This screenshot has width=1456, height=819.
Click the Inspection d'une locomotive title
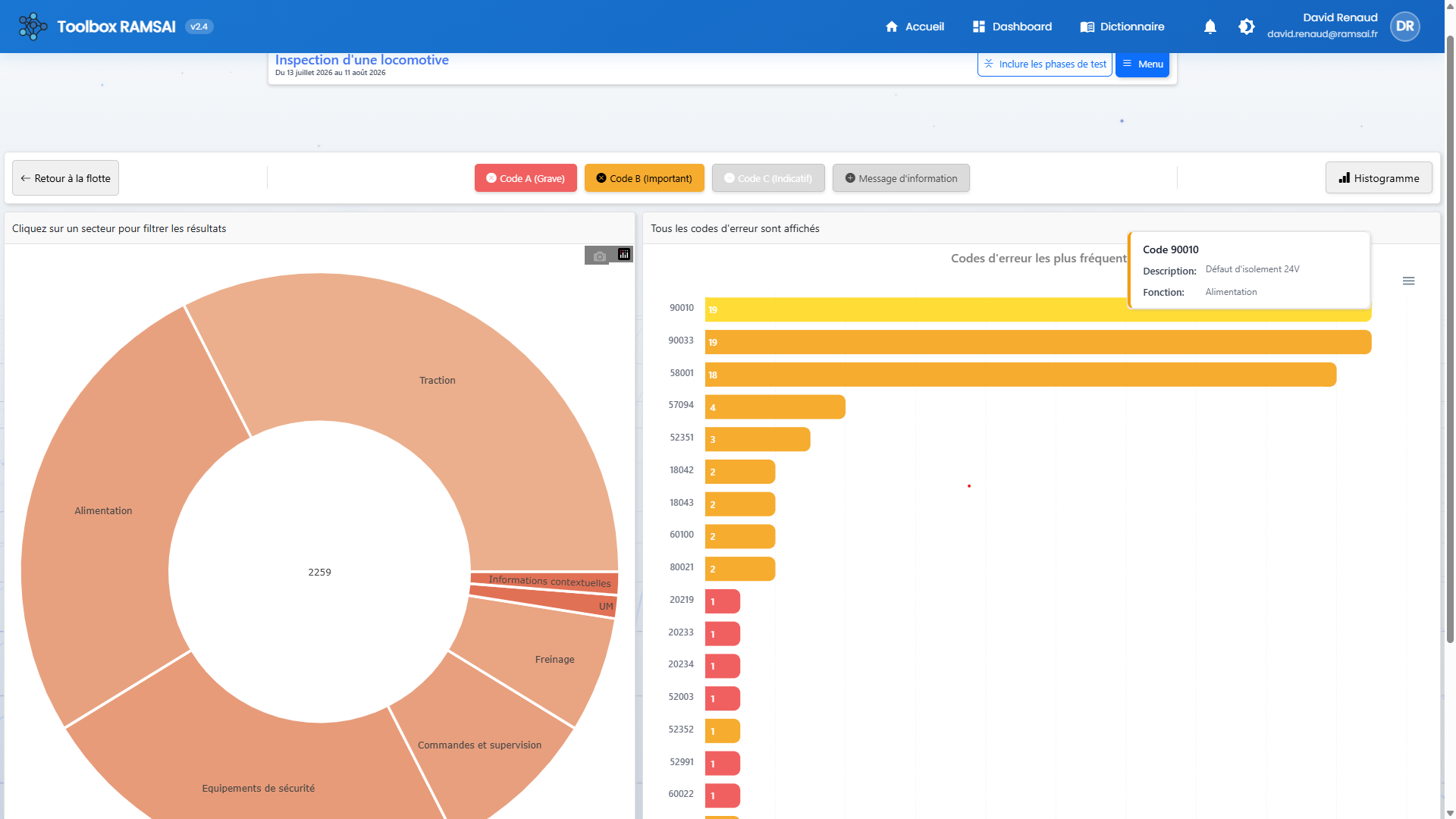362,60
